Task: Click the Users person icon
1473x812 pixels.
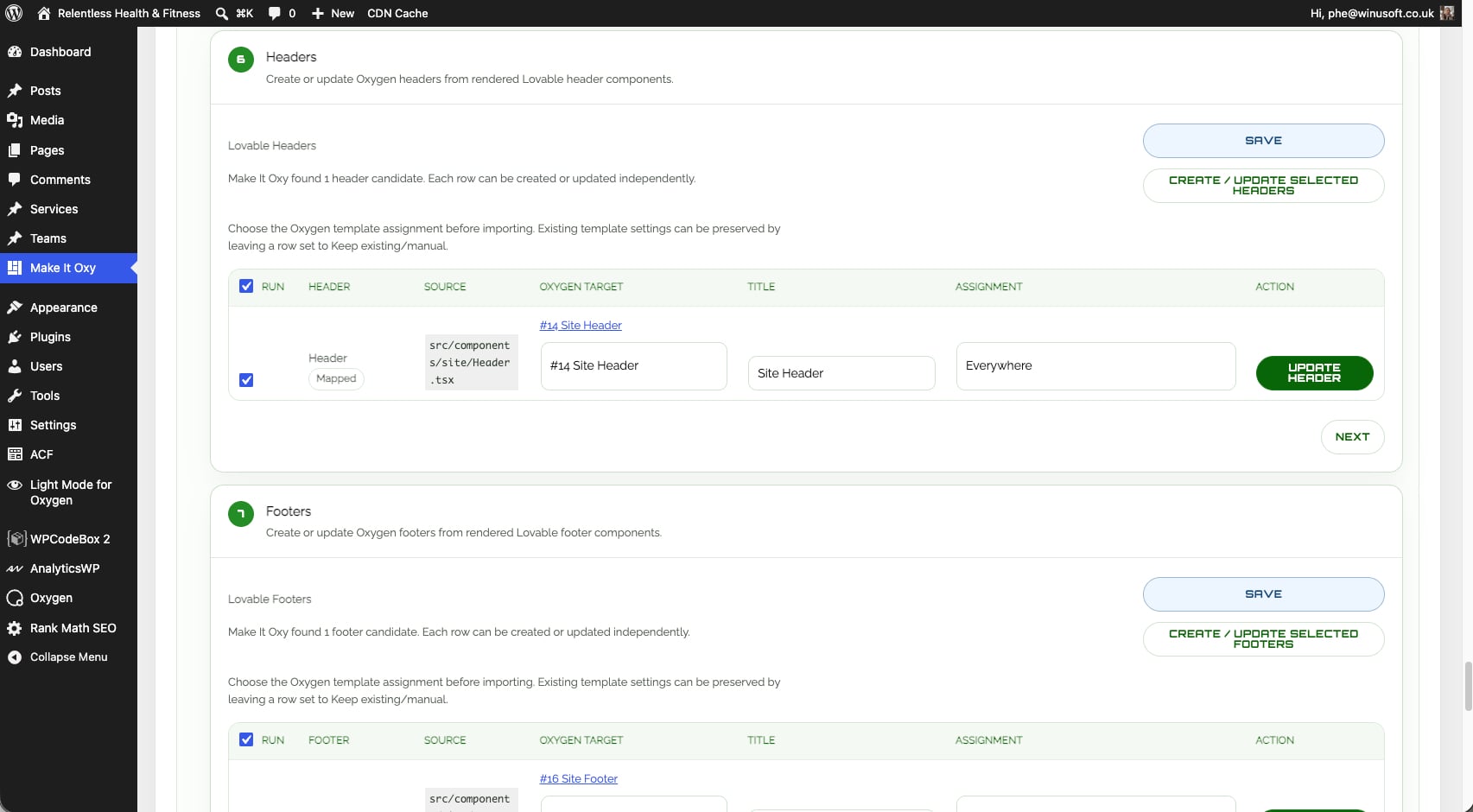Action: (15, 366)
